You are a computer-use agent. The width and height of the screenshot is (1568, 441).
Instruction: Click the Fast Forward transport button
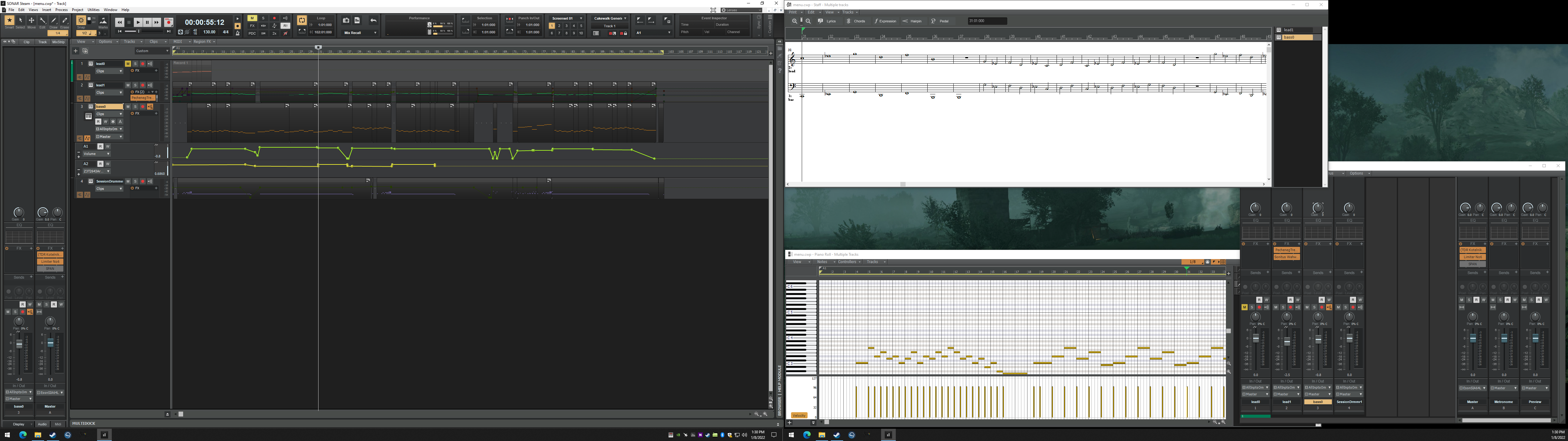pyautogui.click(x=156, y=23)
